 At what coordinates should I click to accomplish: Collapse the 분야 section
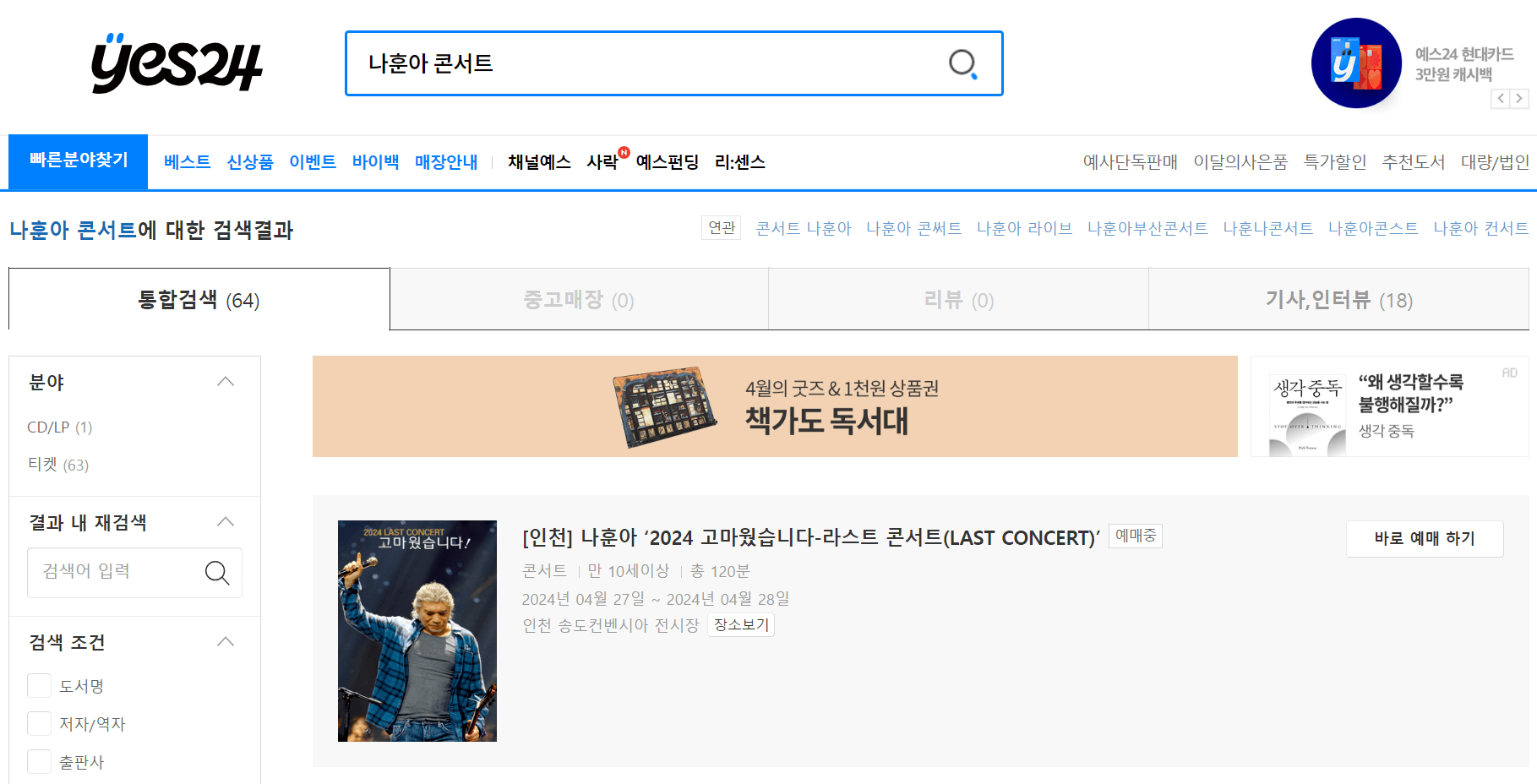click(x=226, y=382)
